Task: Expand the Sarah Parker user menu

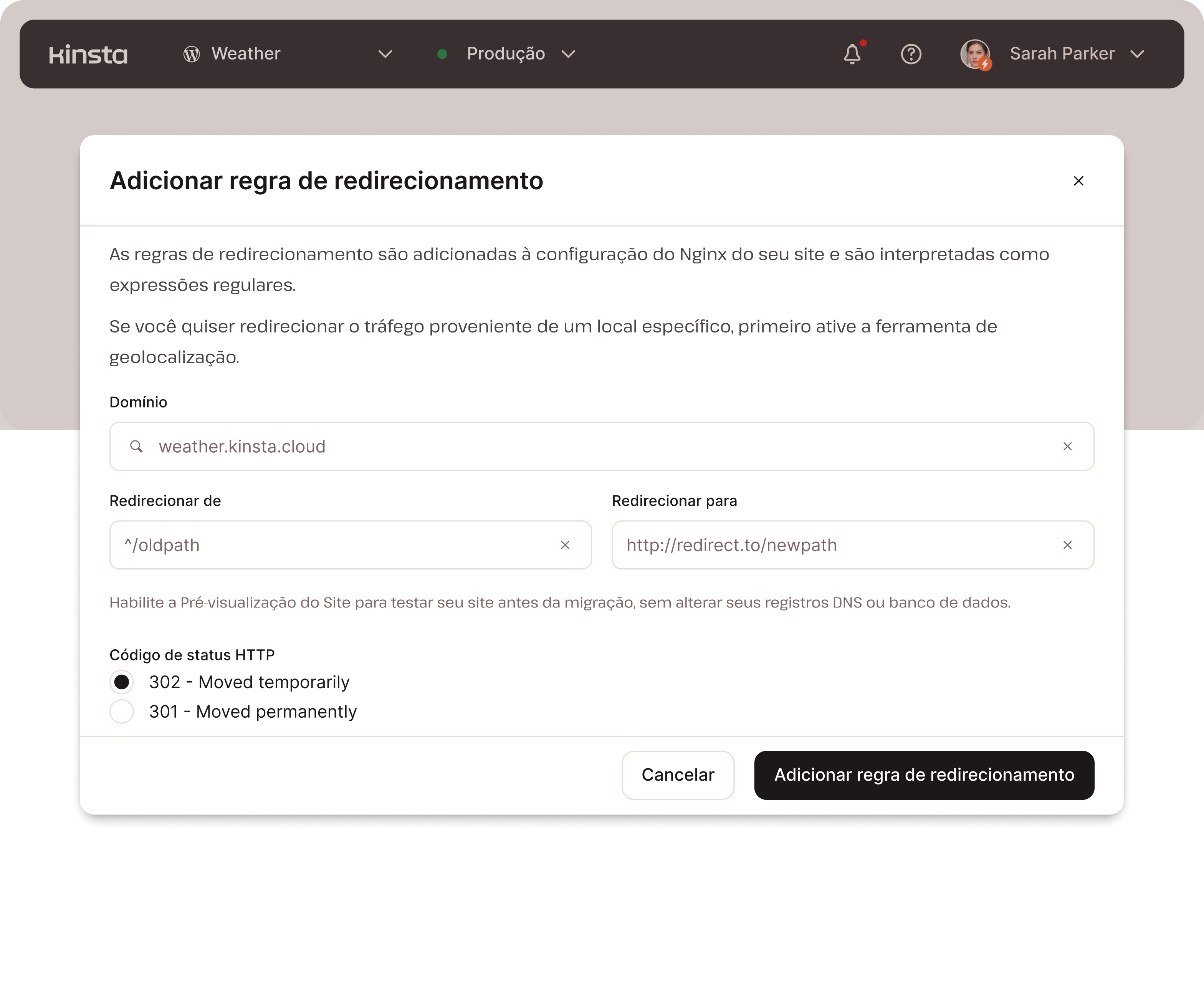Action: (1137, 55)
